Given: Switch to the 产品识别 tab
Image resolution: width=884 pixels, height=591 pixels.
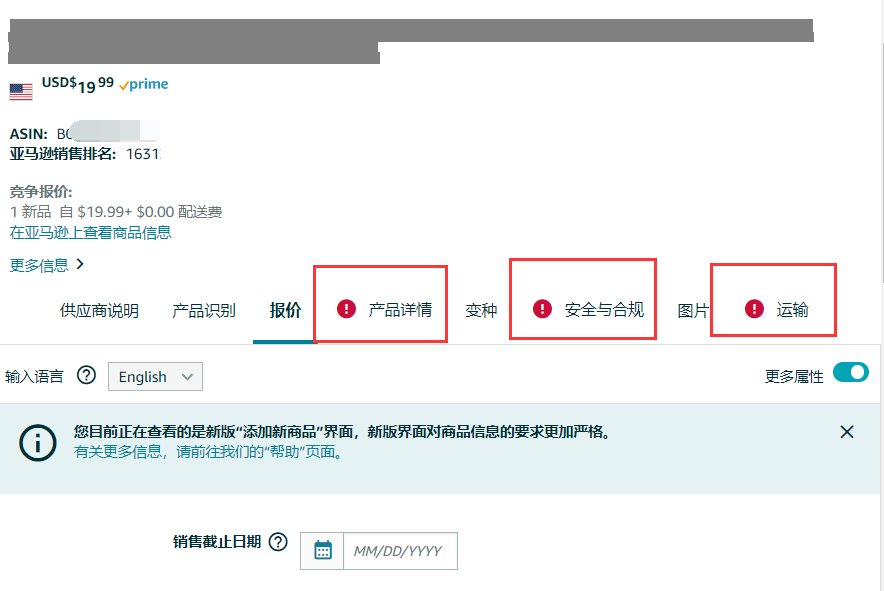Looking at the screenshot, I should pyautogui.click(x=204, y=310).
